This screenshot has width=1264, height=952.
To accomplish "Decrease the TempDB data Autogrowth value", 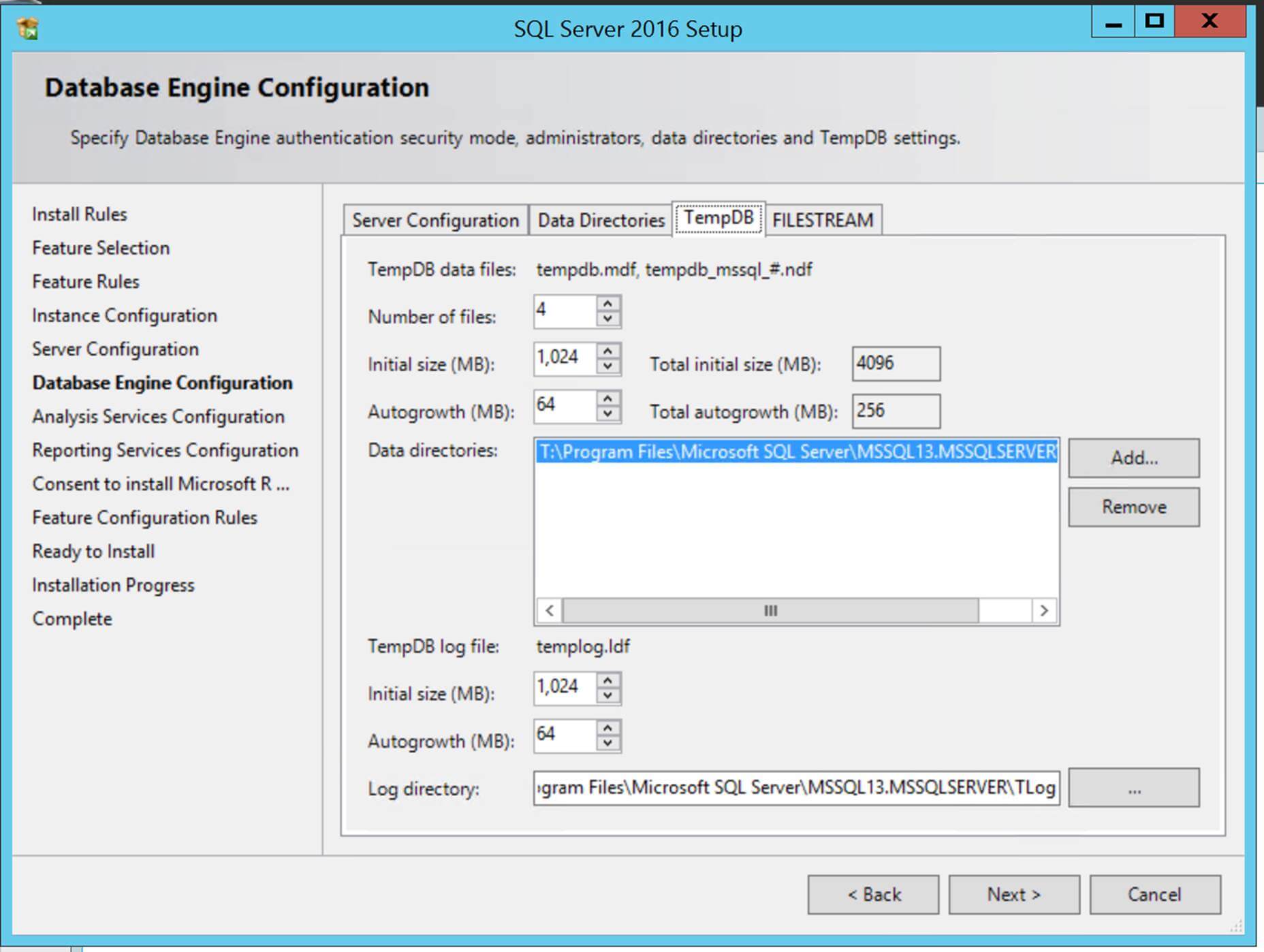I will [607, 414].
